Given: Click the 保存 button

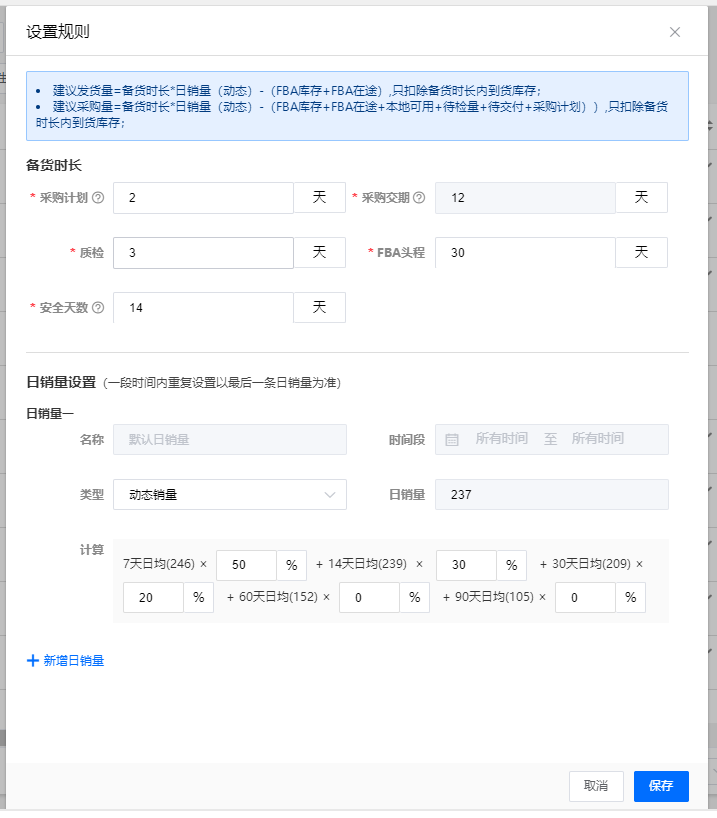Looking at the screenshot, I should 661,786.
